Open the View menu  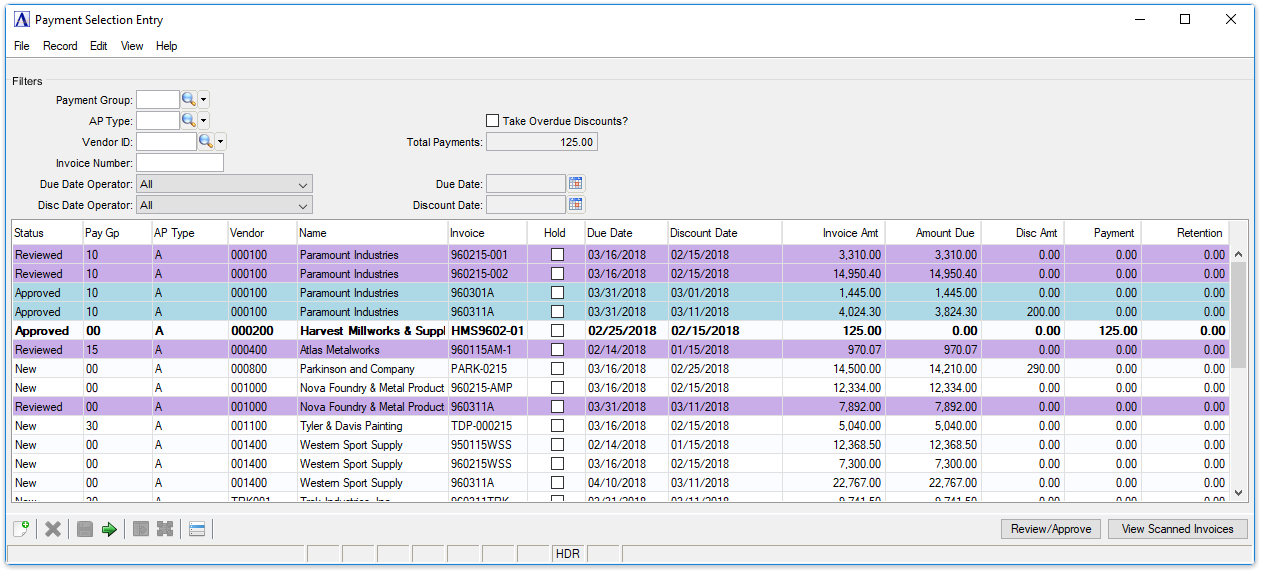pos(132,46)
